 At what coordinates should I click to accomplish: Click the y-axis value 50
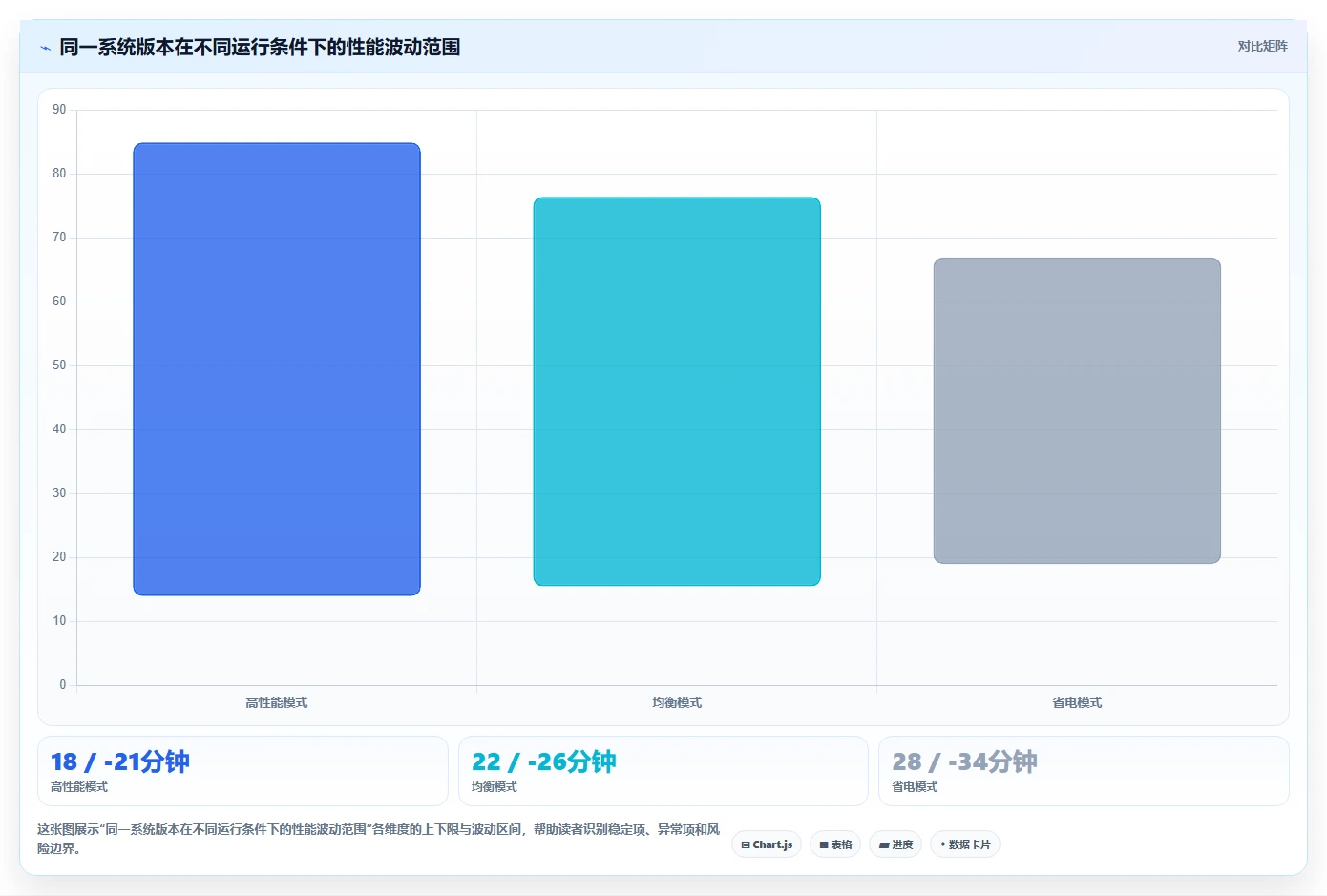pos(59,365)
